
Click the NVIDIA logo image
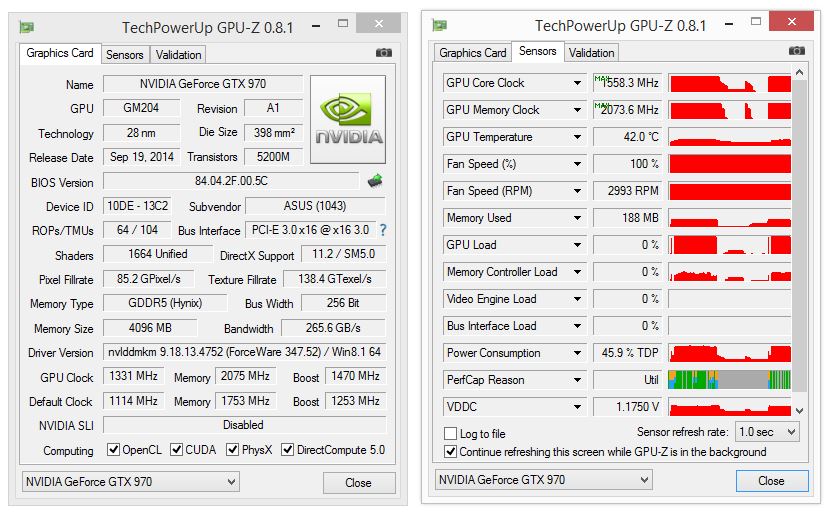348,119
